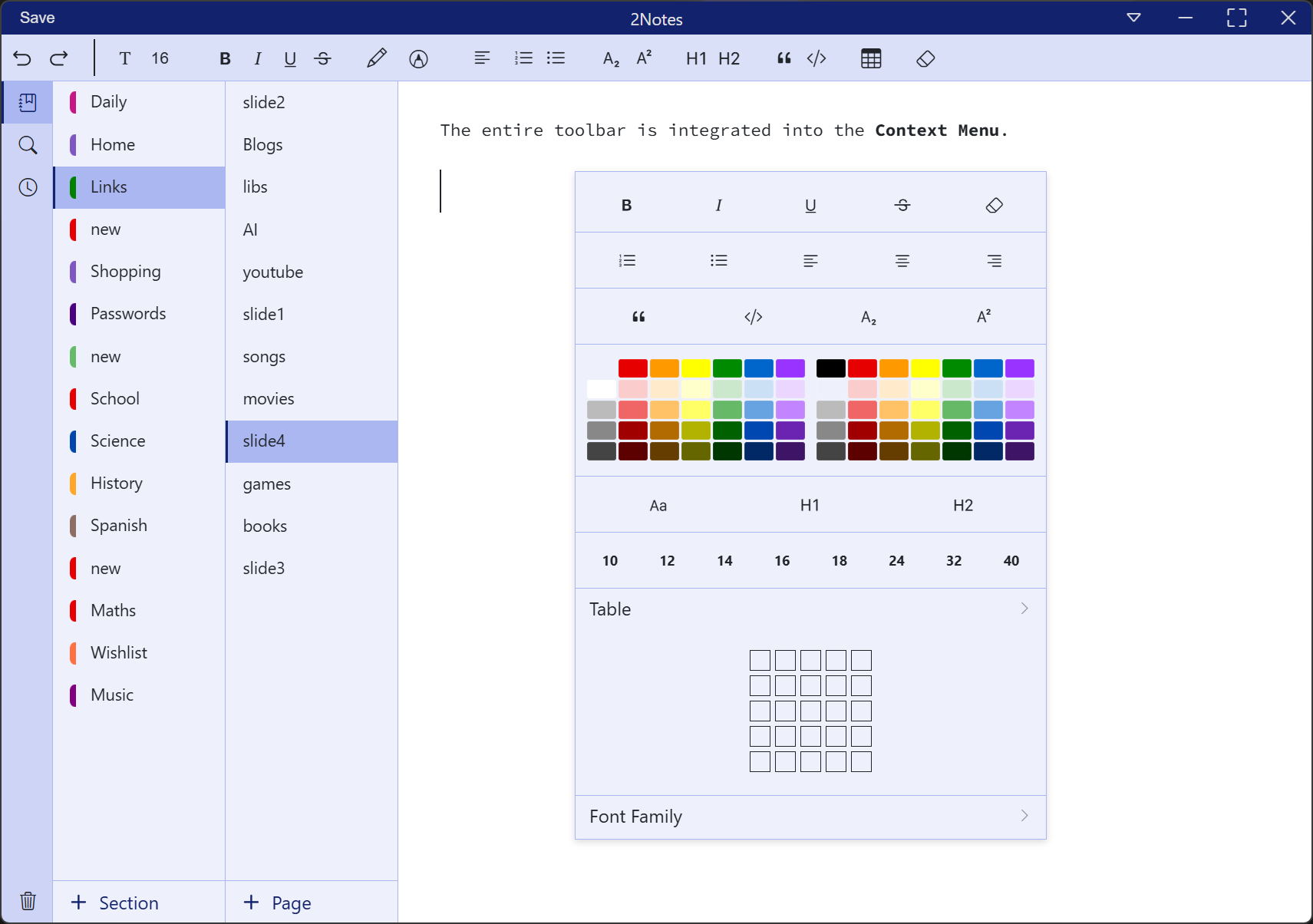Click the Save button
Screen dimensions: 1313x924
coord(37,18)
